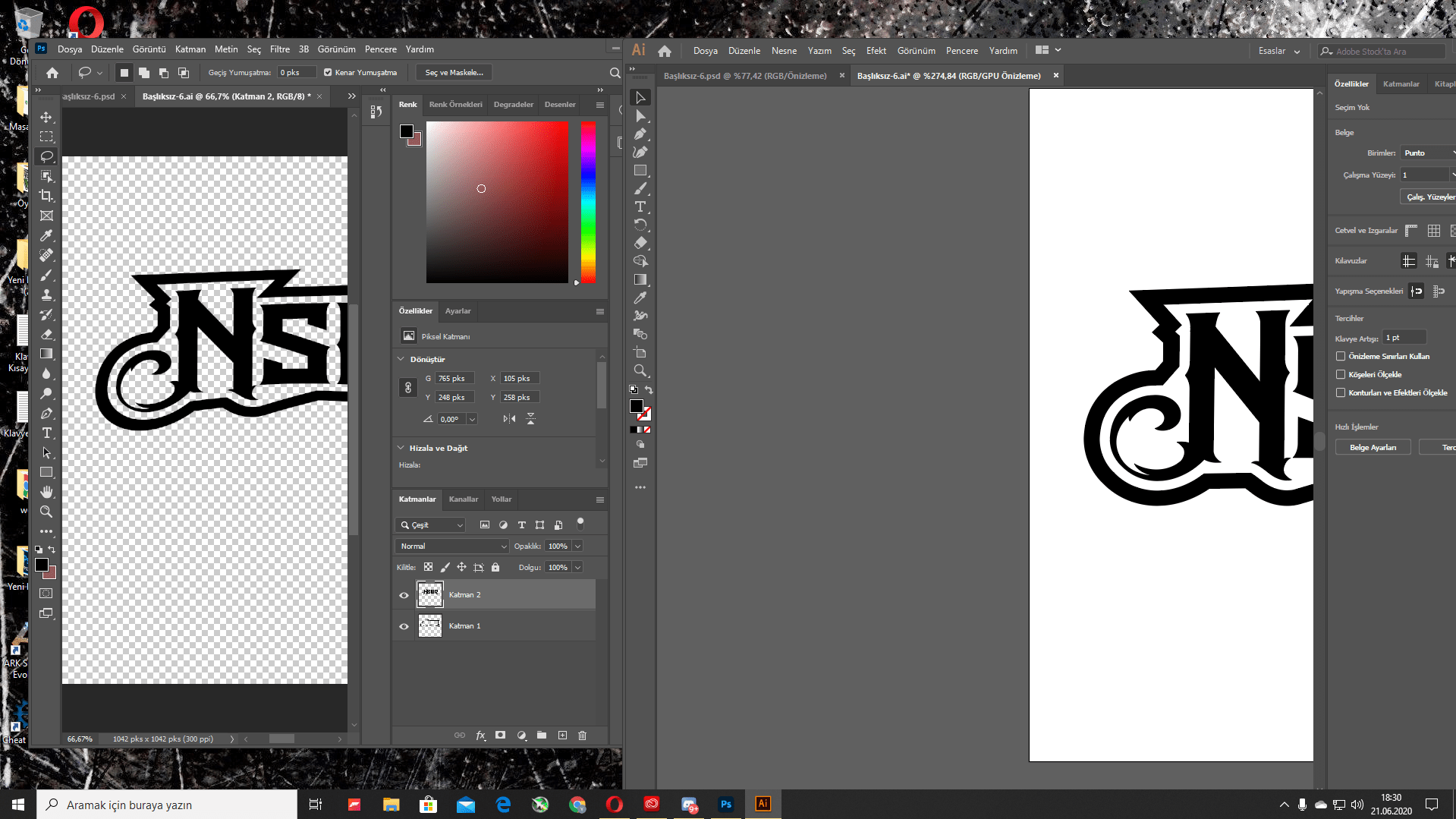The height and width of the screenshot is (819, 1456).
Task: Open the rotation angle dropdown
Action: (x=472, y=419)
